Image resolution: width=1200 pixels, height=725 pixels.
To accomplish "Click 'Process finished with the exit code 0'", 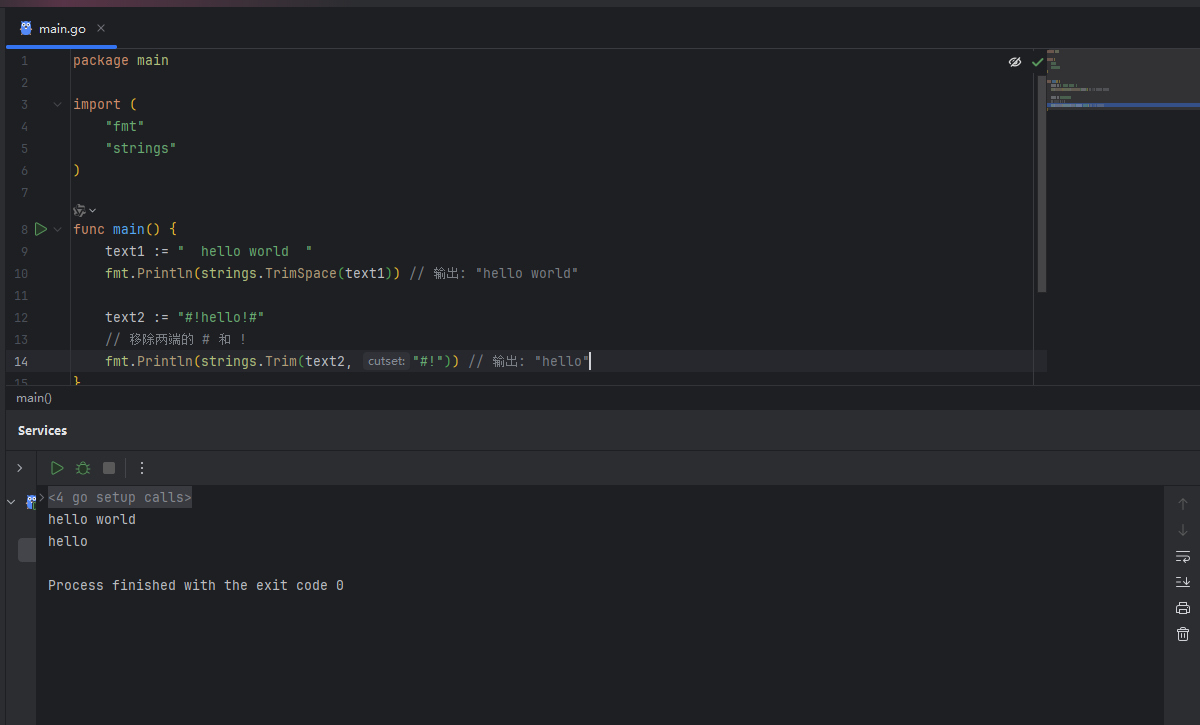I will [196, 585].
